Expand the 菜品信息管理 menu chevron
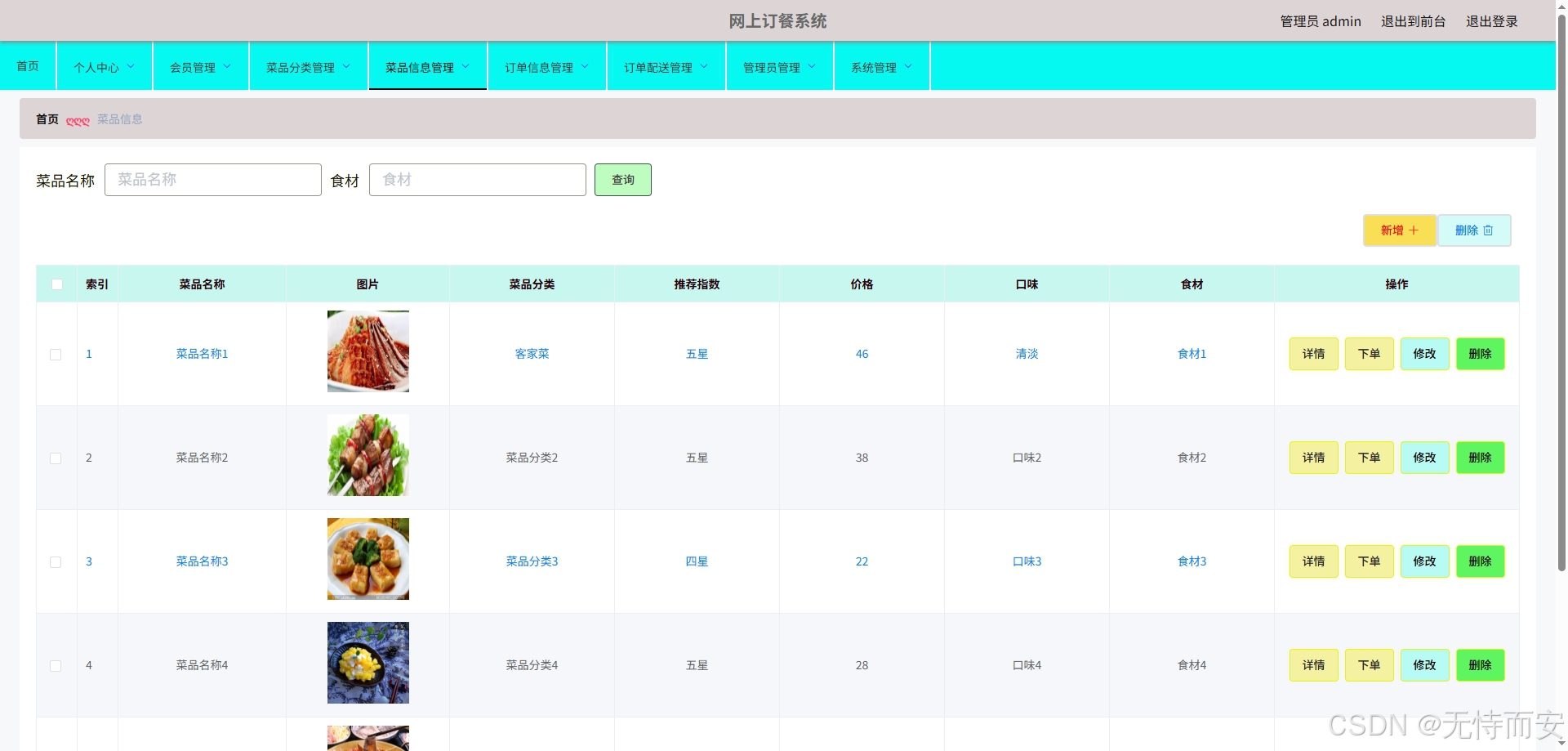 click(465, 66)
